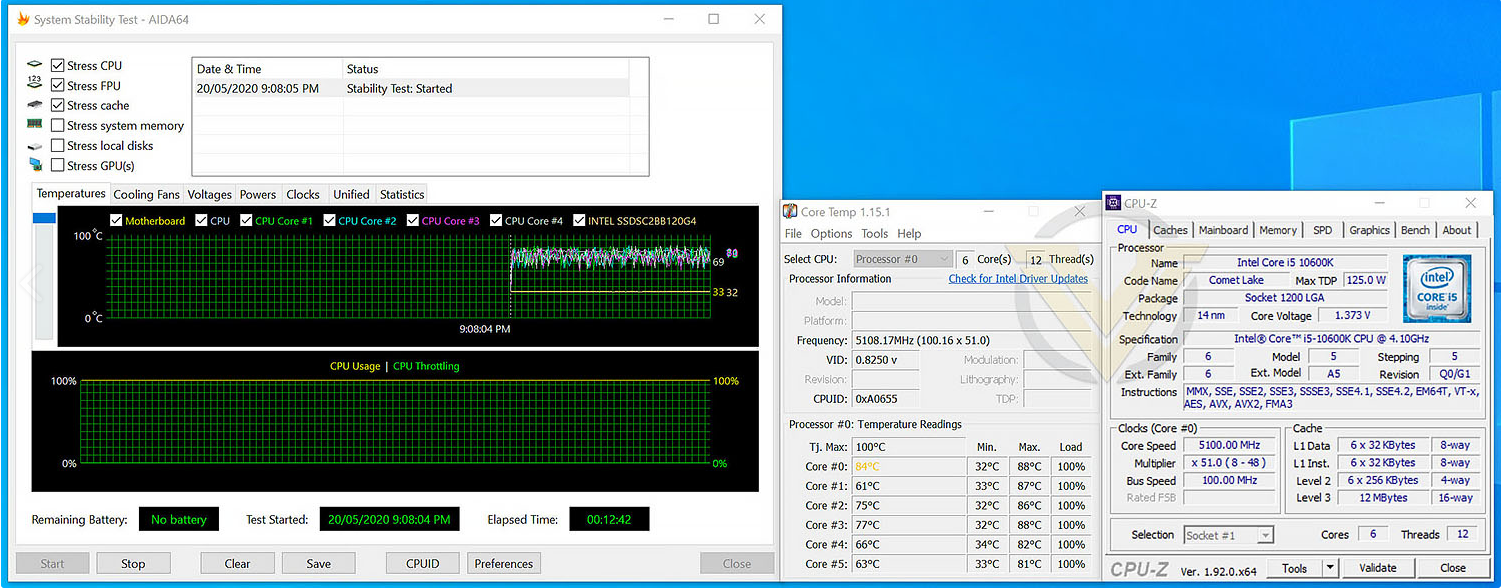Switch to Clocks tab
Image resolution: width=1501 pixels, height=588 pixels.
303,195
